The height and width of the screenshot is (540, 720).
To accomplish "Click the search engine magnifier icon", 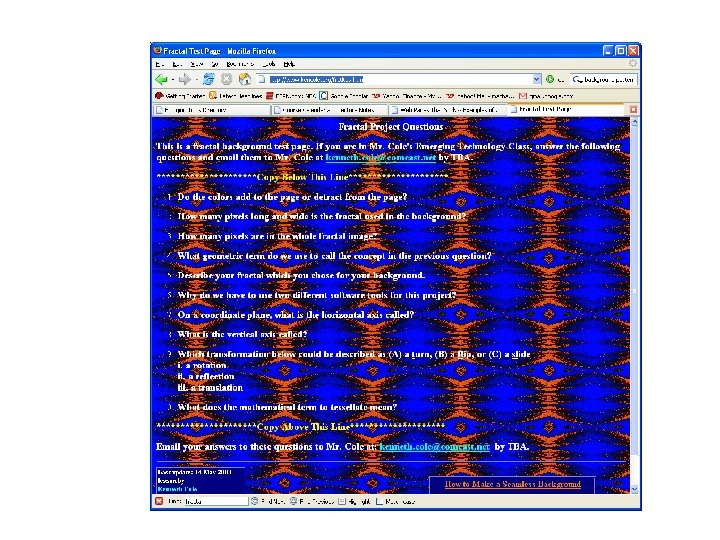I will 577,80.
